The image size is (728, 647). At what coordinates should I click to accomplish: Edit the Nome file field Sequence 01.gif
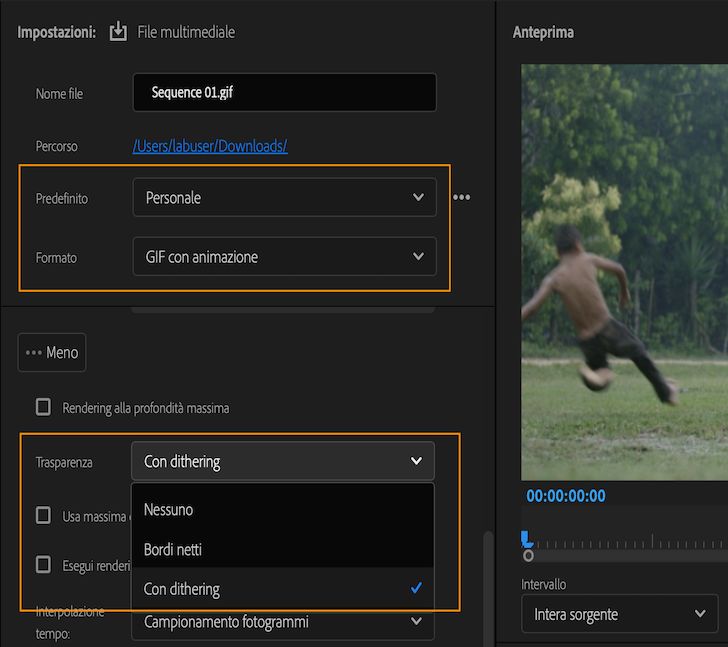[x=284, y=92]
